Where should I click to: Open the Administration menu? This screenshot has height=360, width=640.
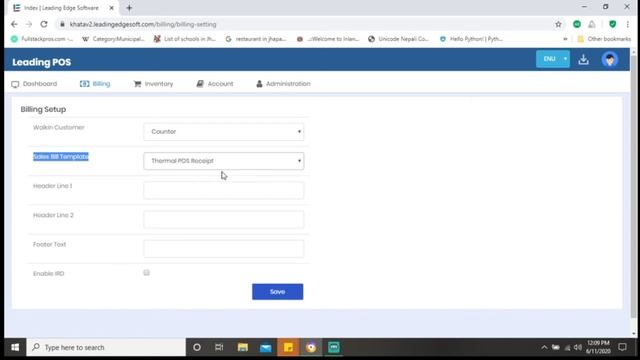pyautogui.click(x=283, y=84)
